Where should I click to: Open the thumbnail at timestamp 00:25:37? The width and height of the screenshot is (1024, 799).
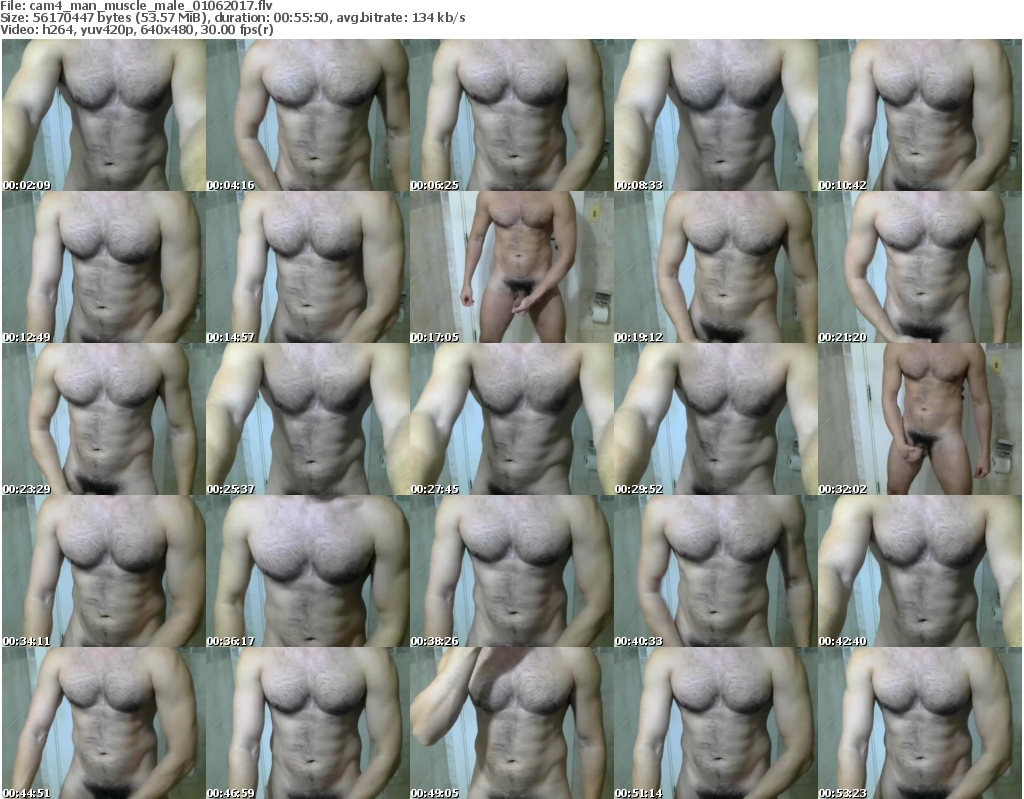click(x=308, y=419)
